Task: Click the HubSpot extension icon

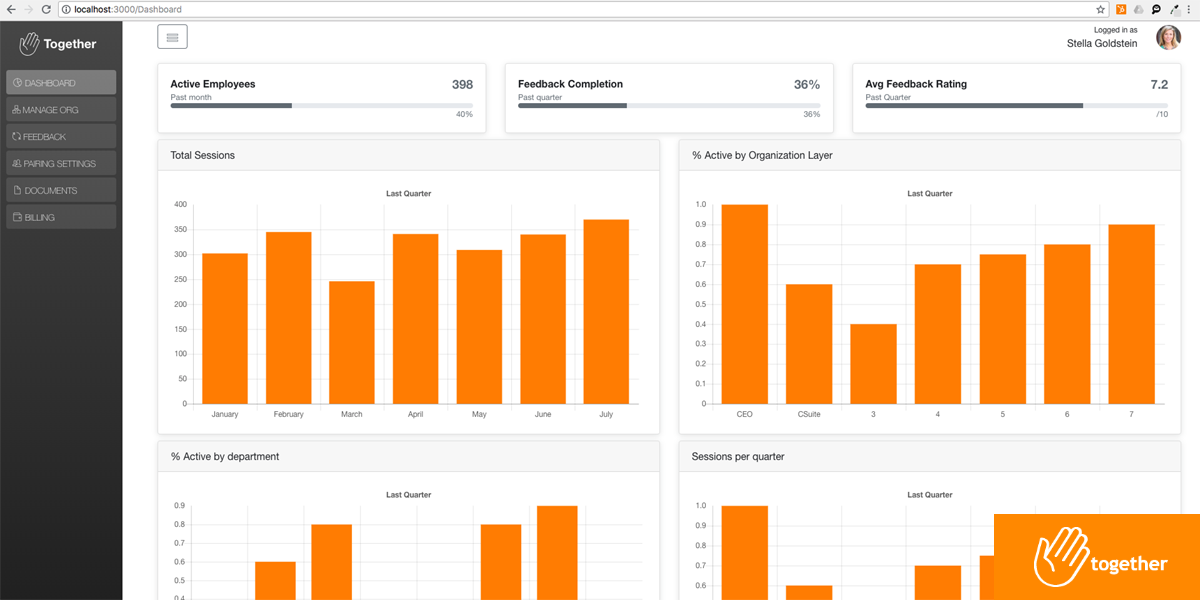Action: pyautogui.click(x=1121, y=9)
